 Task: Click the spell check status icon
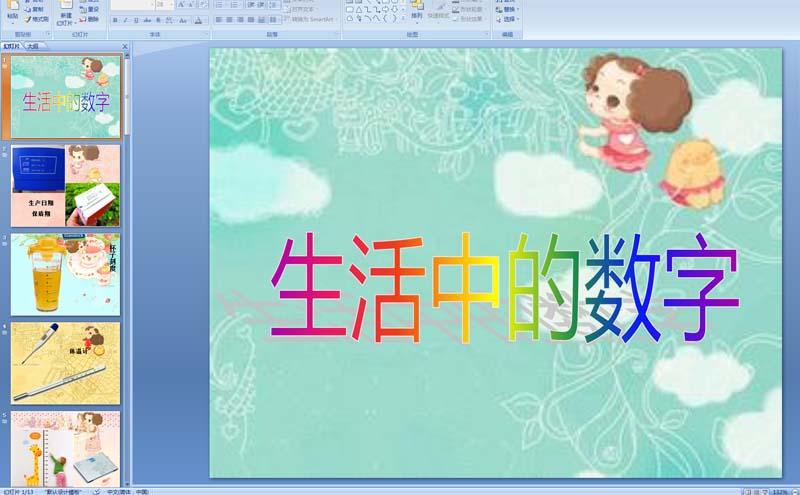pyautogui.click(x=96, y=491)
